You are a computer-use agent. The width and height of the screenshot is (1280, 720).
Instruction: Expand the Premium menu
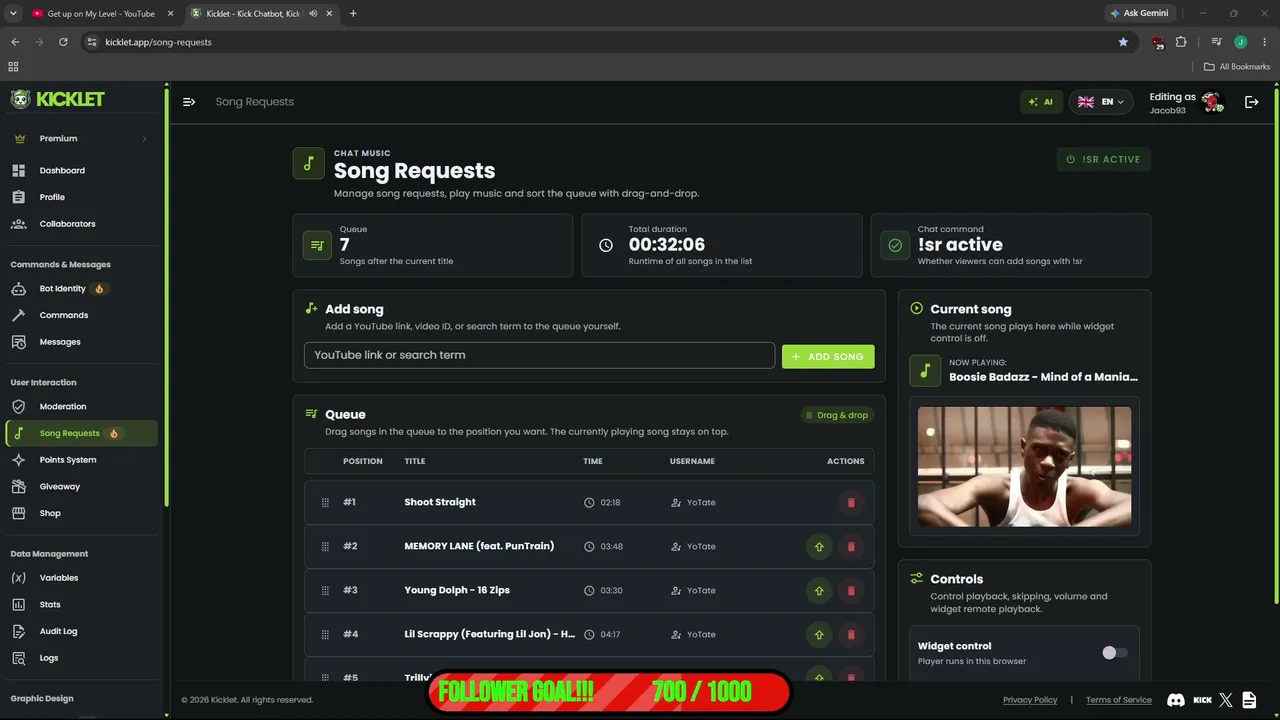(81, 139)
